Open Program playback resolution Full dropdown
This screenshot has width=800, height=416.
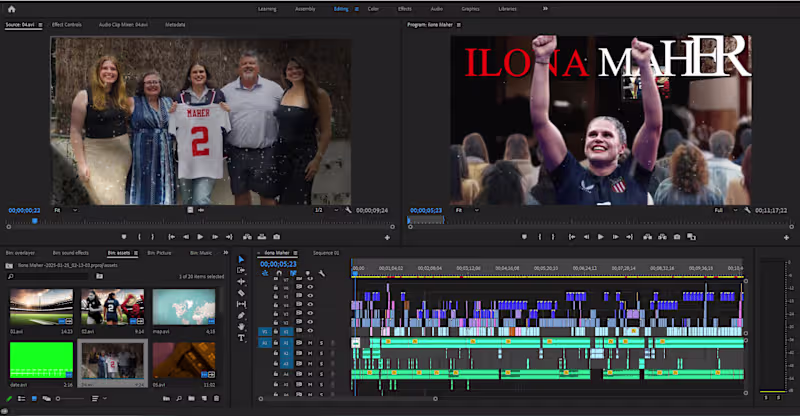(x=726, y=210)
